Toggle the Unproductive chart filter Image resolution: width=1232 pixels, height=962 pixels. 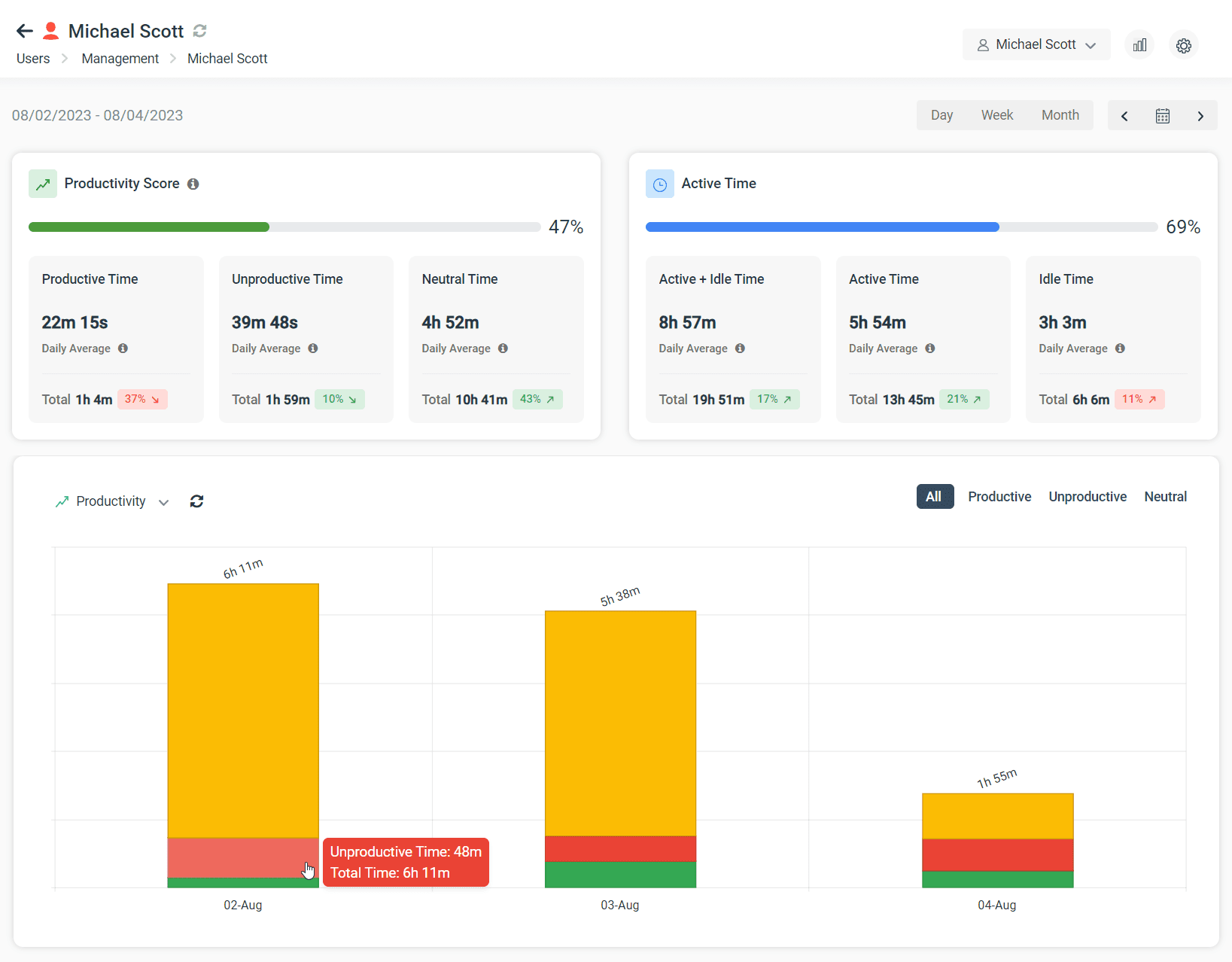(x=1088, y=496)
